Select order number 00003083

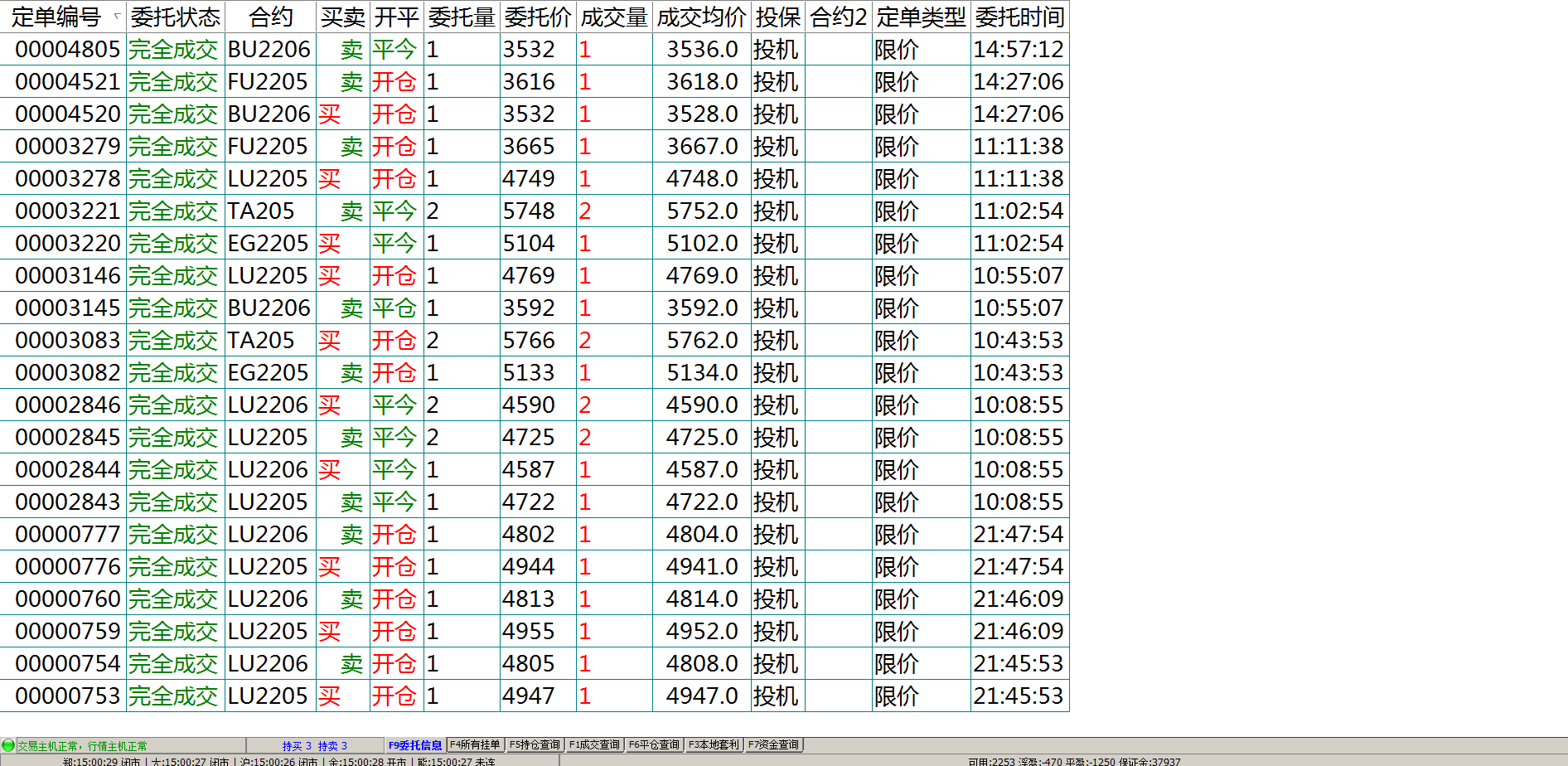tap(68, 341)
